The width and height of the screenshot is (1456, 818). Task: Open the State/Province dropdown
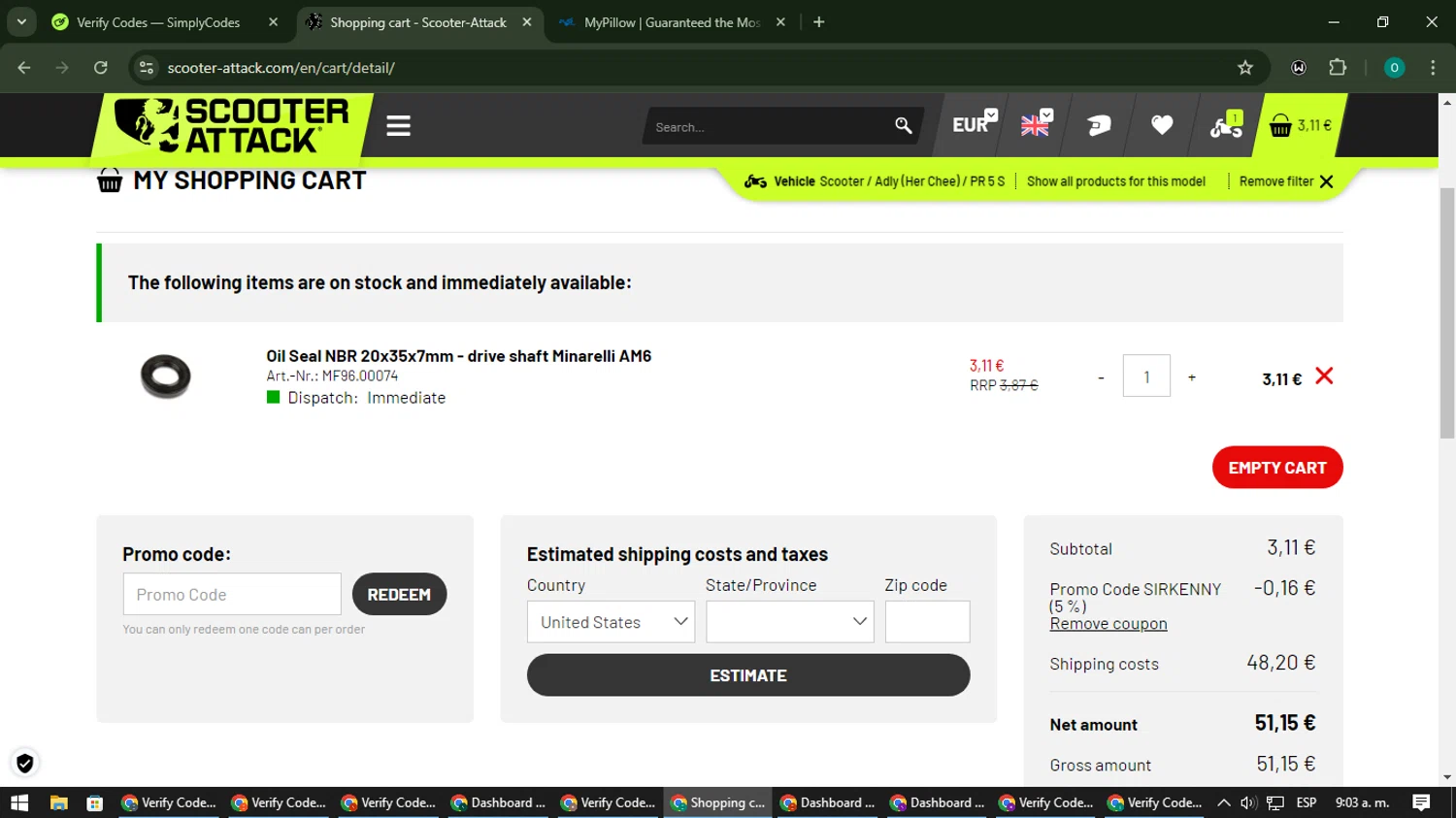click(x=789, y=622)
